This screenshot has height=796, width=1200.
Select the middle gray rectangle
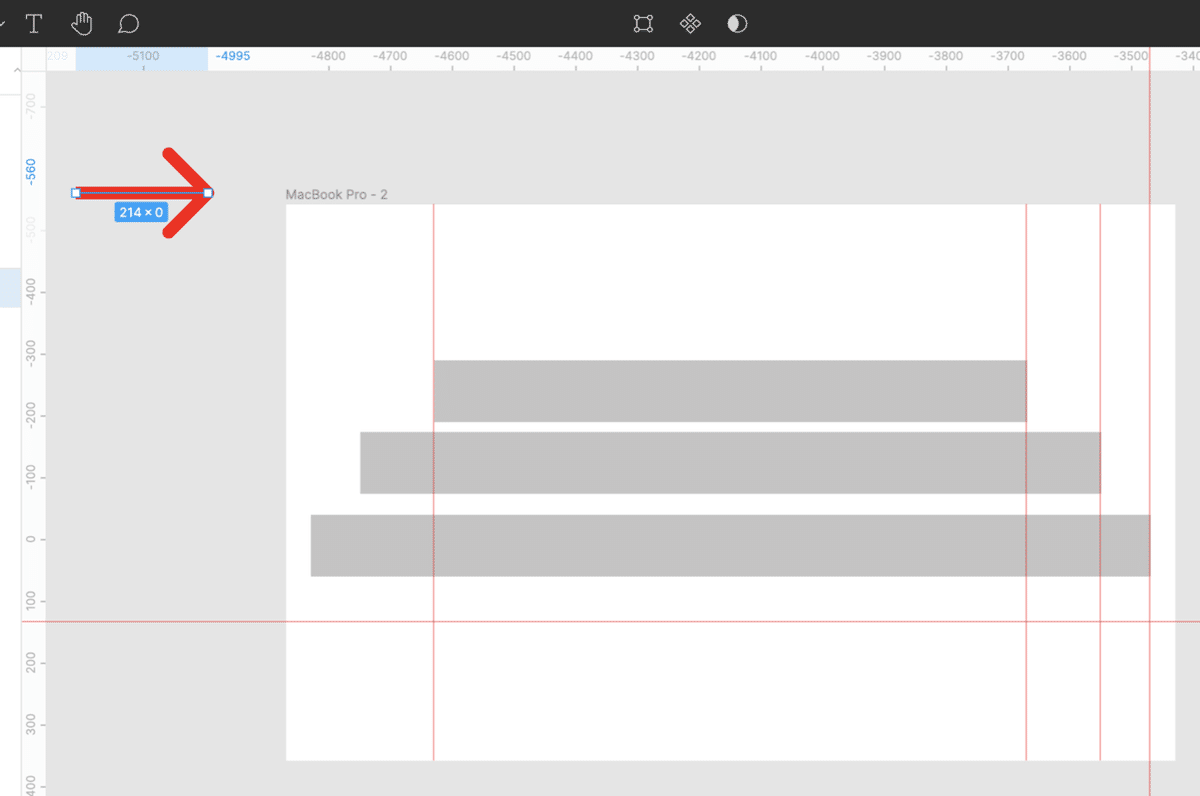730,462
